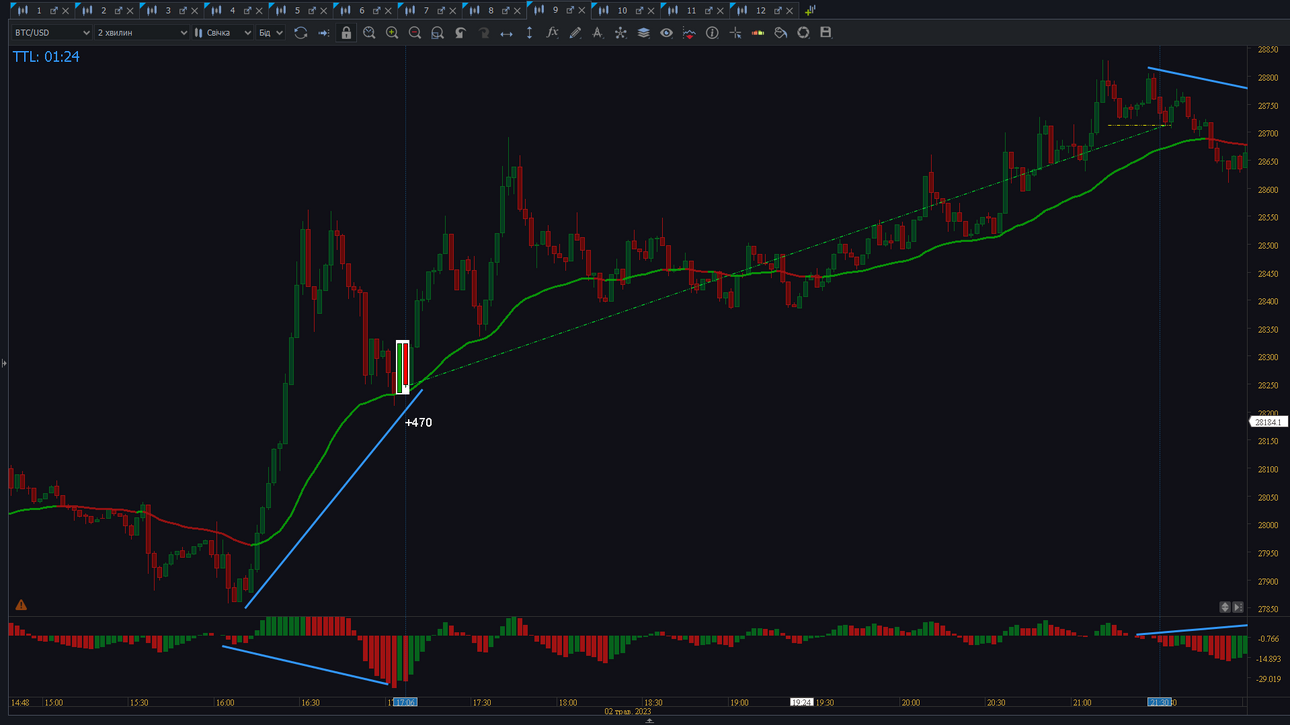Click the indicator panel up-down arrows button
This screenshot has height=725, width=1290.
pyautogui.click(x=1225, y=607)
